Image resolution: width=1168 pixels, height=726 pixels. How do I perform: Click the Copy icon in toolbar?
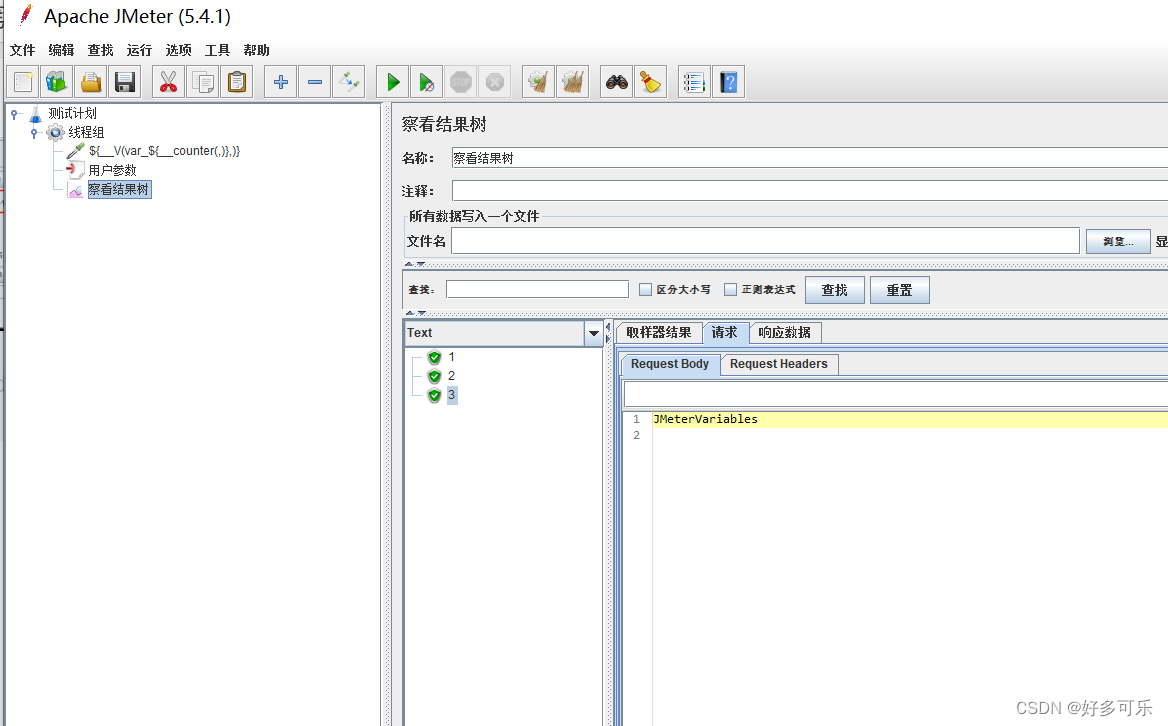203,82
